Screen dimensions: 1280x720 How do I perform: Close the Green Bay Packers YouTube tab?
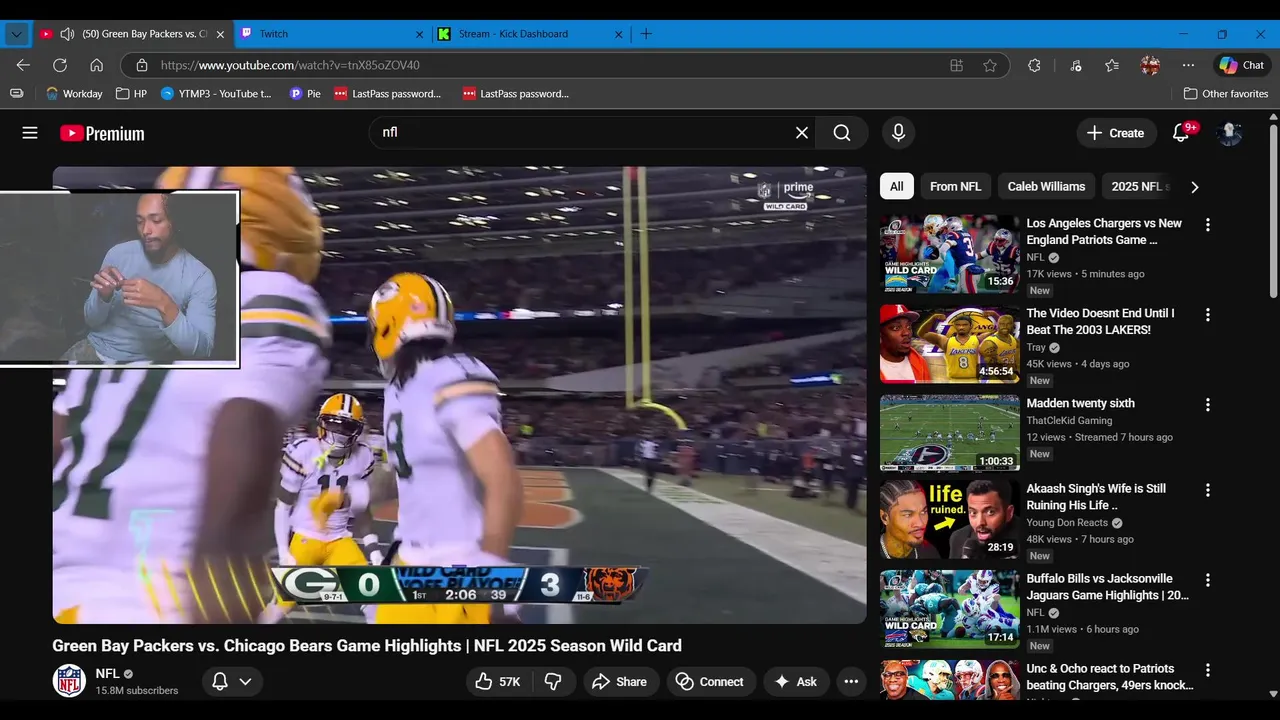[x=220, y=34]
